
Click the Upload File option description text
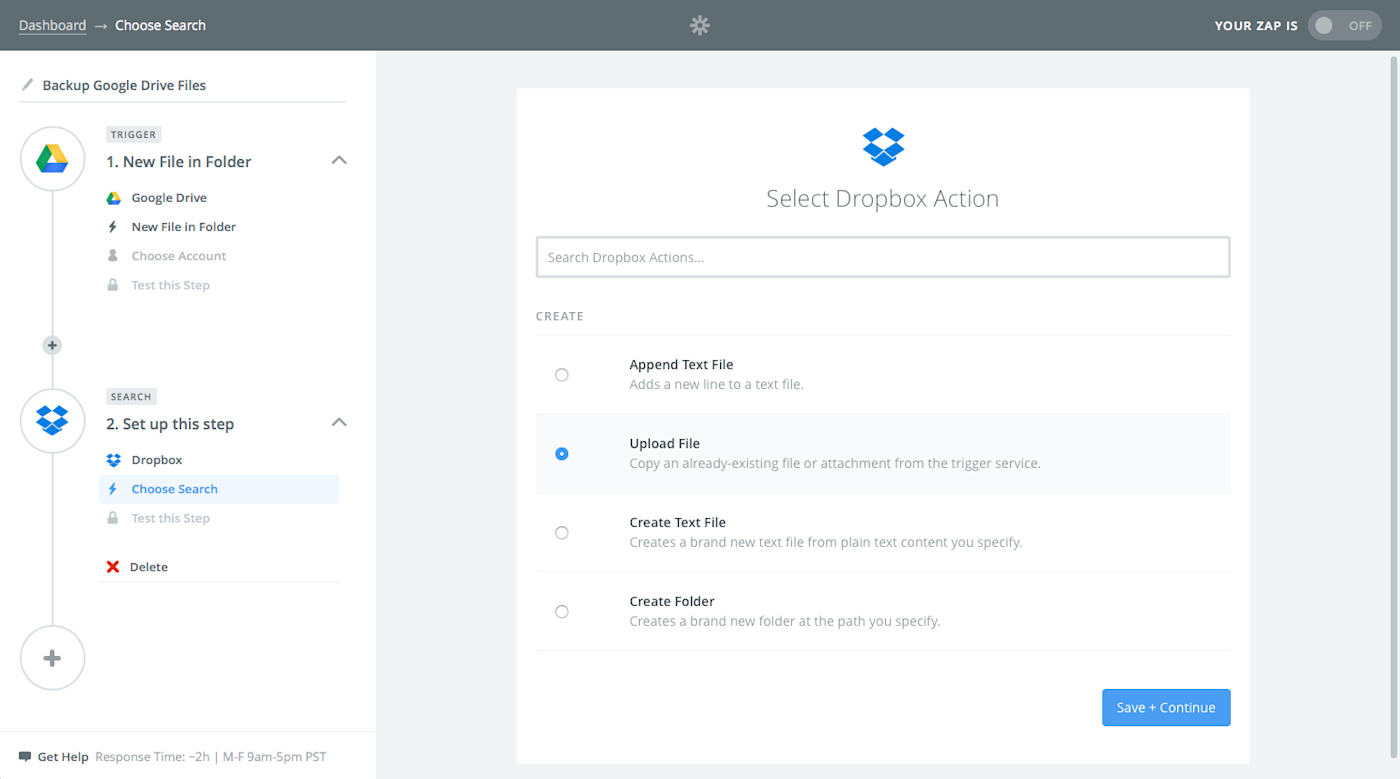tap(835, 464)
